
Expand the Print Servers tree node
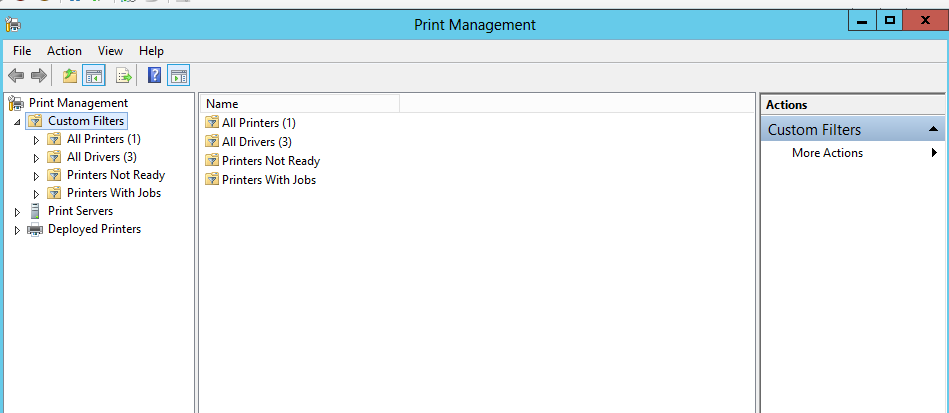click(x=17, y=213)
